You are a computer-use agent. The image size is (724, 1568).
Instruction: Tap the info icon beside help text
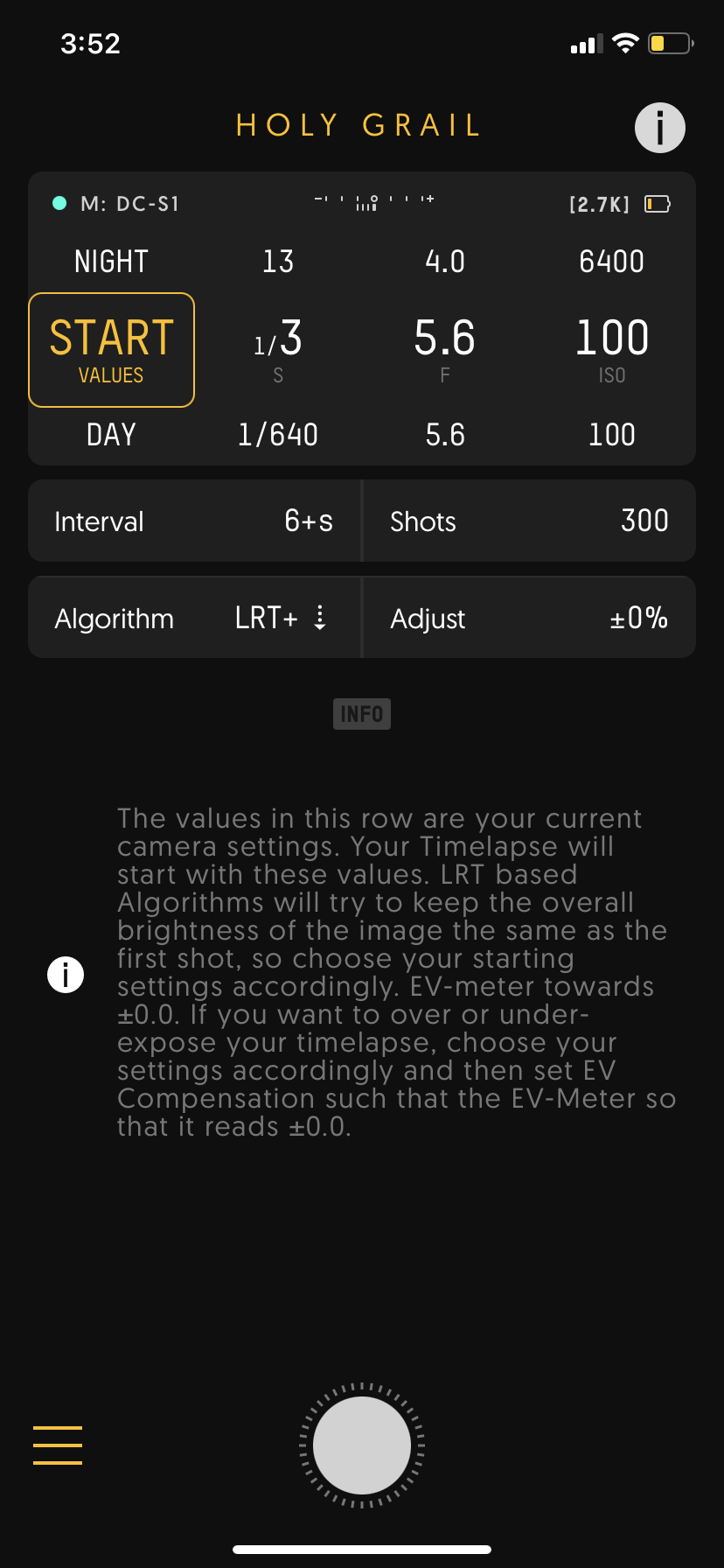pos(66,974)
